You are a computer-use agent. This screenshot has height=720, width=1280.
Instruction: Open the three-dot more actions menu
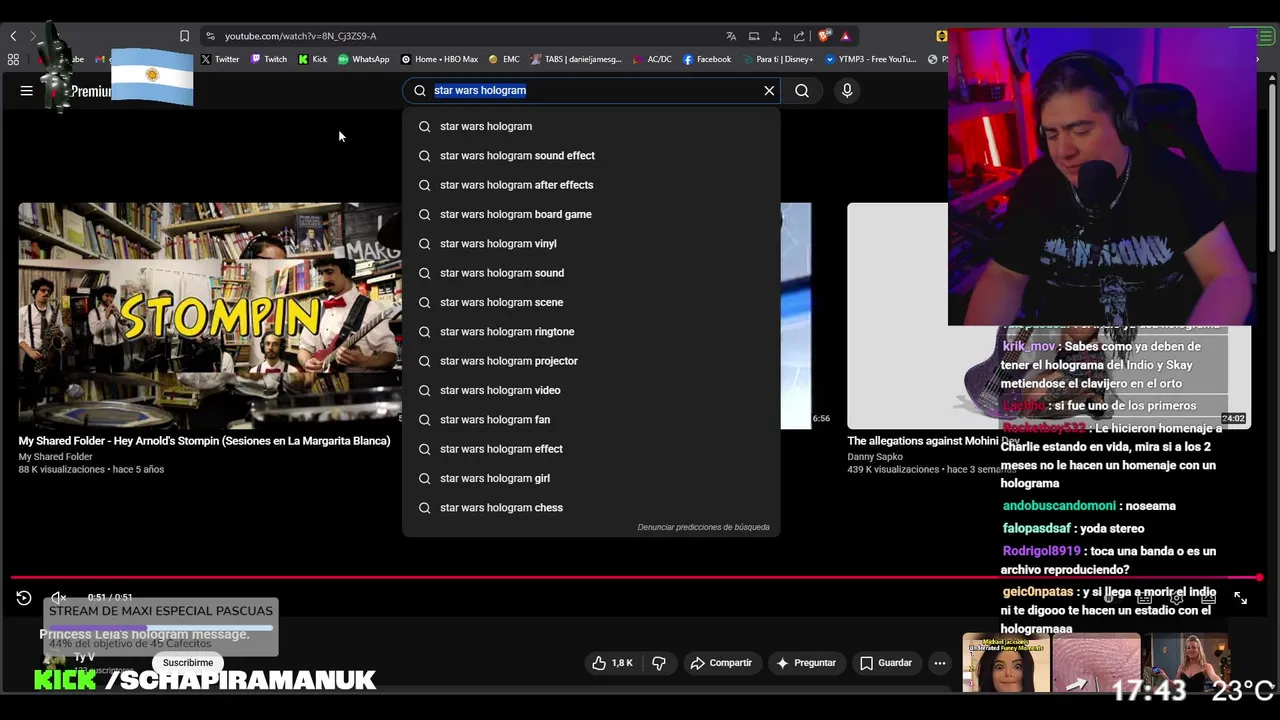point(940,663)
